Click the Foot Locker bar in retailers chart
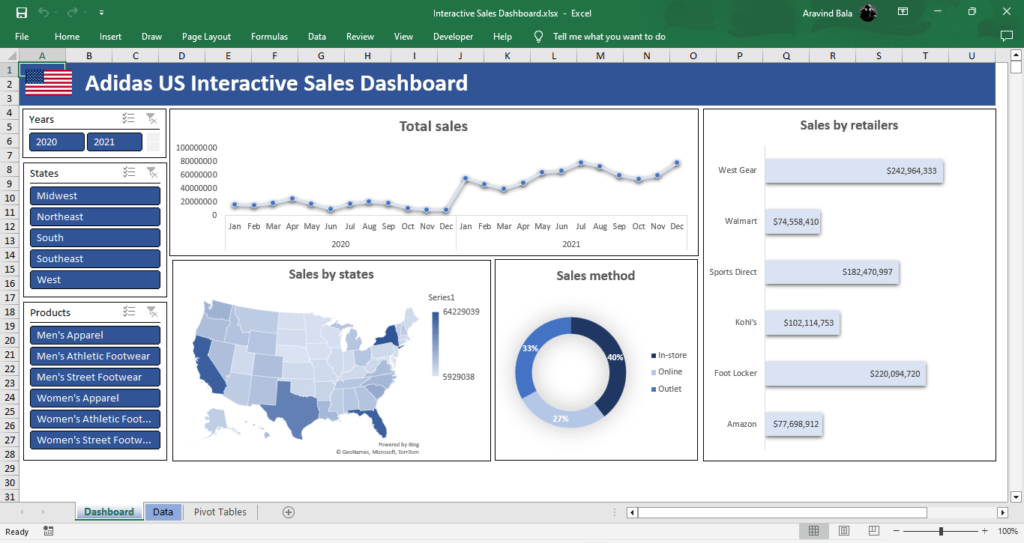The image size is (1024, 543). 846,374
